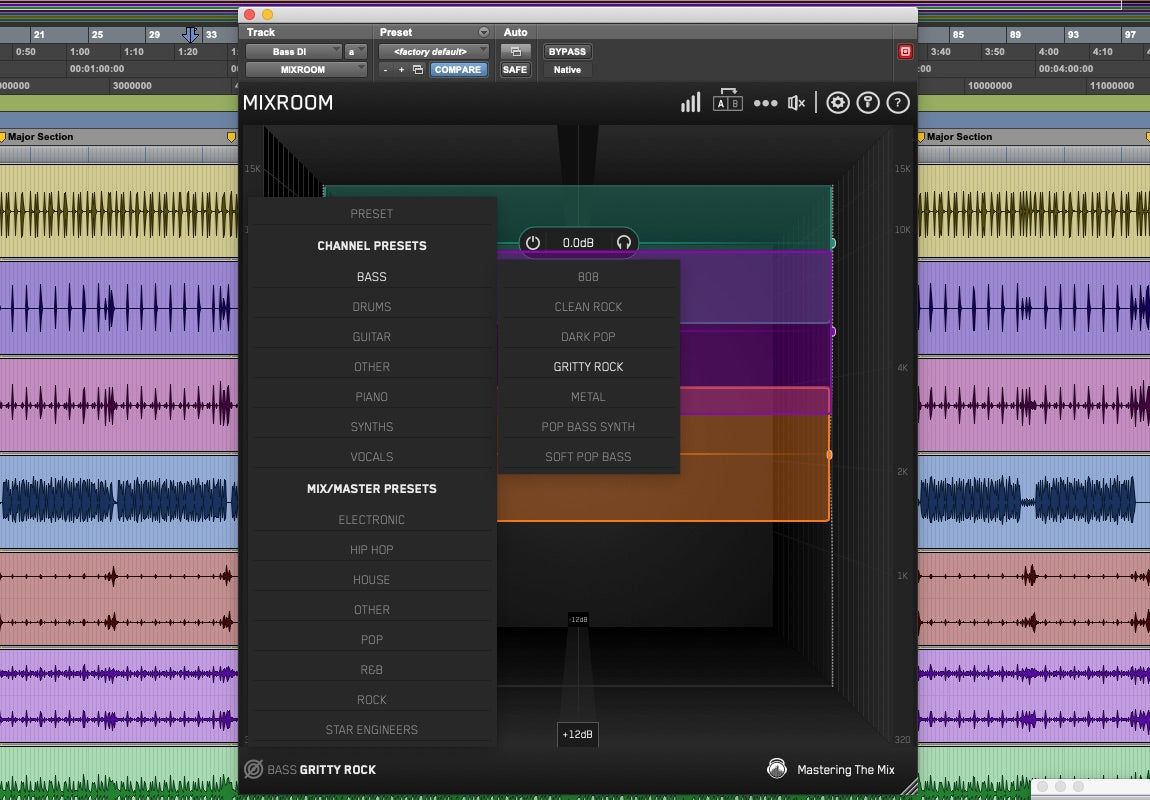Click the -12dB range label

point(578,620)
